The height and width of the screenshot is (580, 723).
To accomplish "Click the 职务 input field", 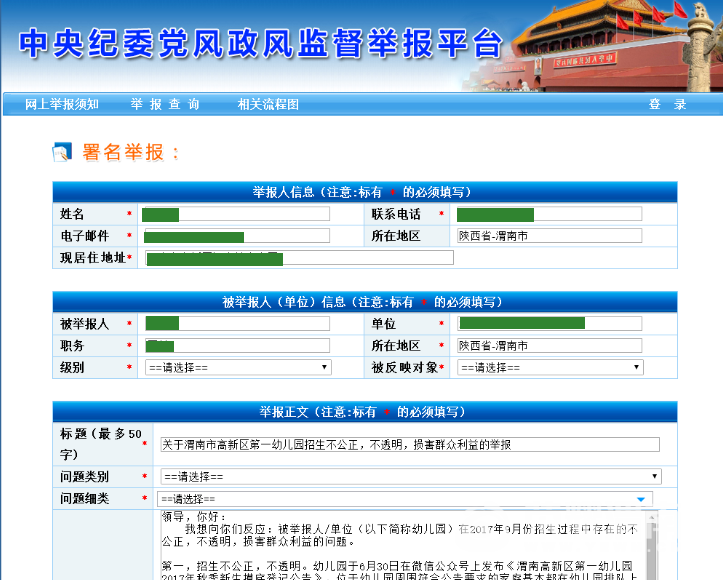I will pyautogui.click(x=237, y=345).
